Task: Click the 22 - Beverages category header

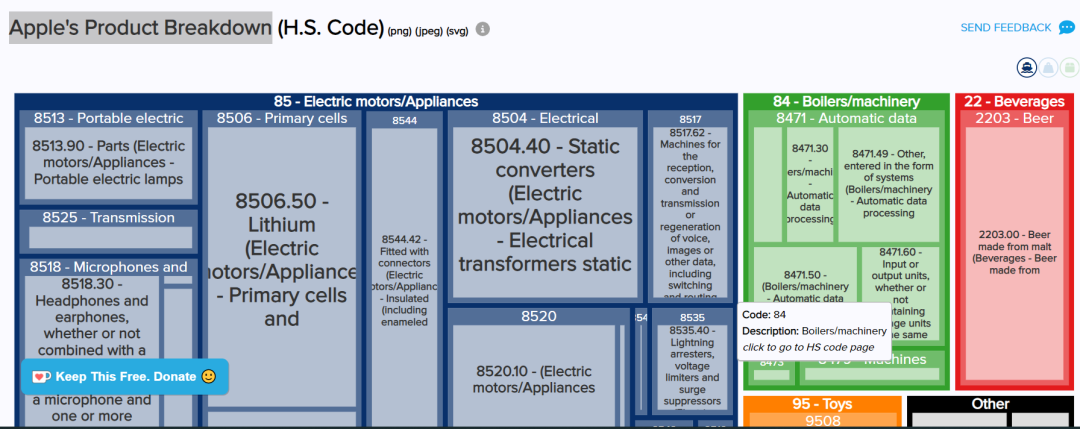Action: [1015, 101]
